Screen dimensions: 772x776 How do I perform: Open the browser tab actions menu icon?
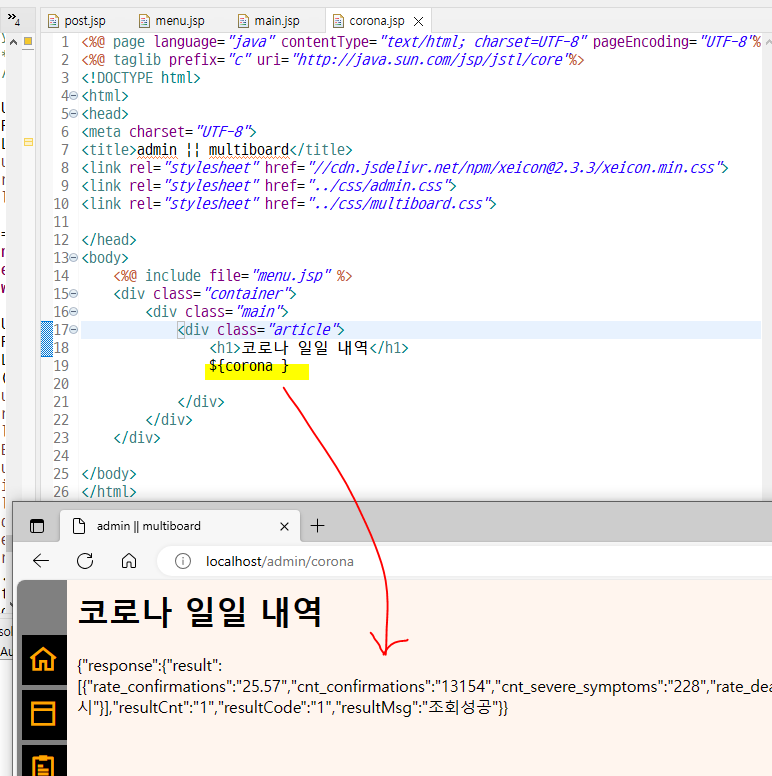[37, 526]
